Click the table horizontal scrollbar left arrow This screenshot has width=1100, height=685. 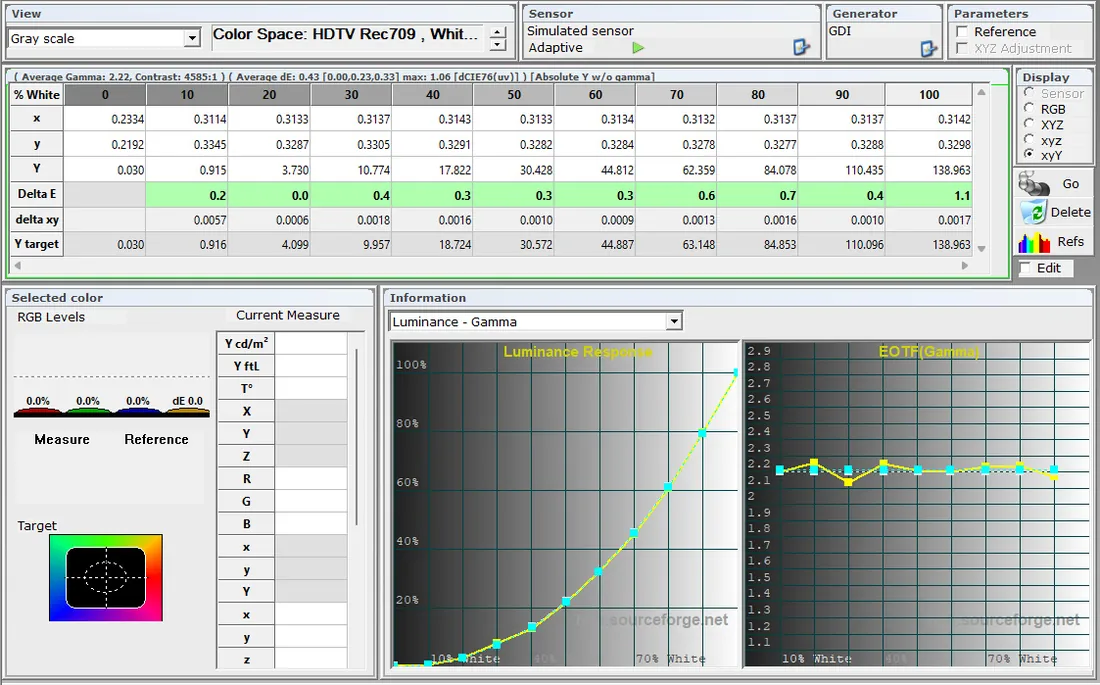click(x=18, y=265)
